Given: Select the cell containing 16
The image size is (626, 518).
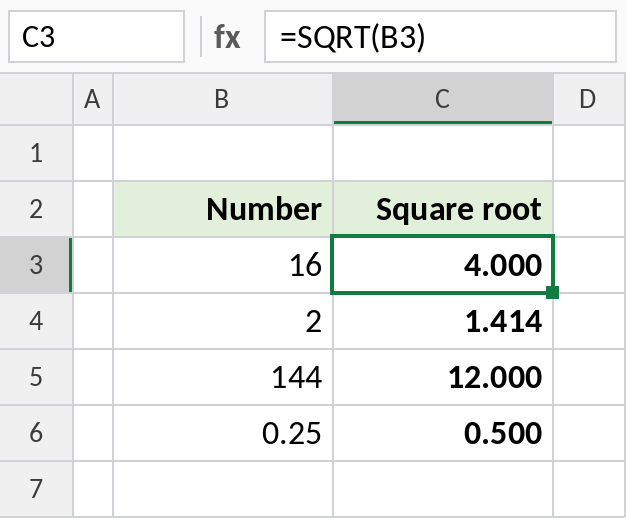Looking at the screenshot, I should tap(223, 265).
